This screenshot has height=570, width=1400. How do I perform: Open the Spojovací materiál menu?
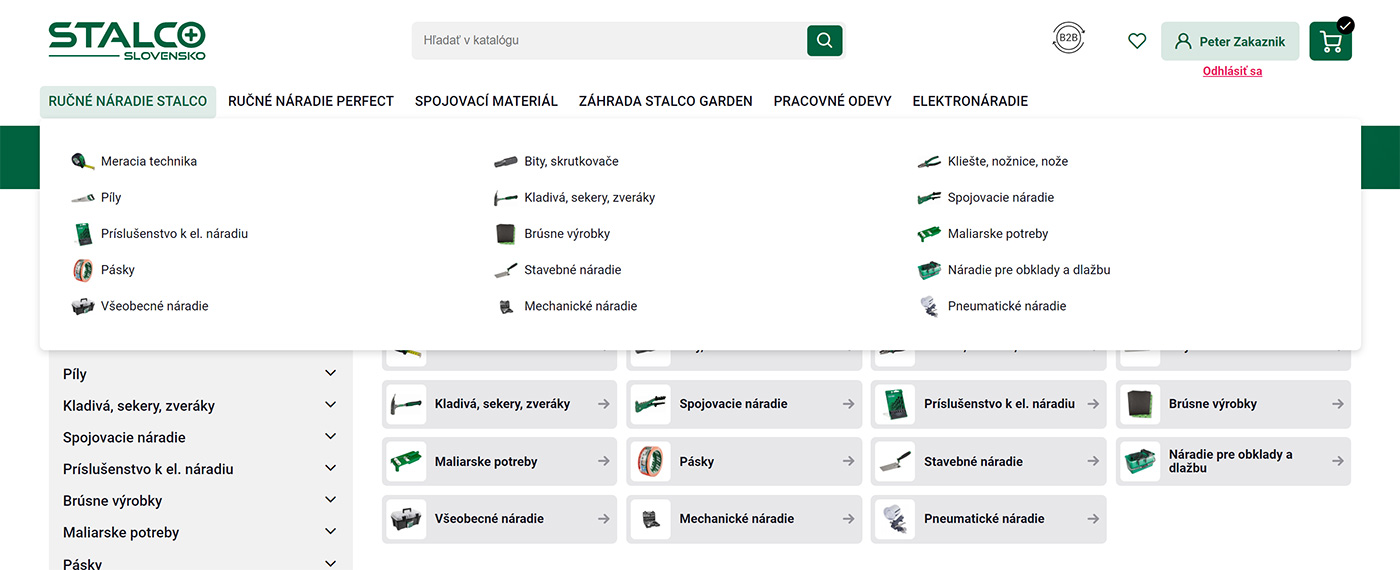tap(486, 101)
